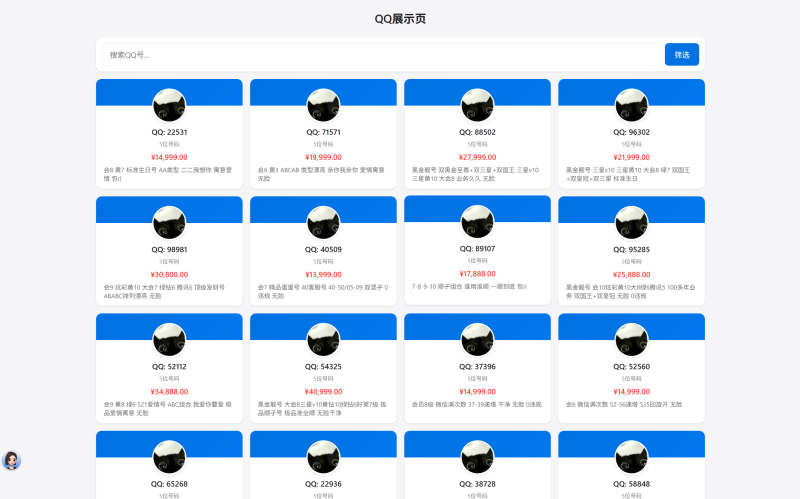800x499 pixels.
Task: Select the text QQ: 22936
Action: click(x=323, y=484)
